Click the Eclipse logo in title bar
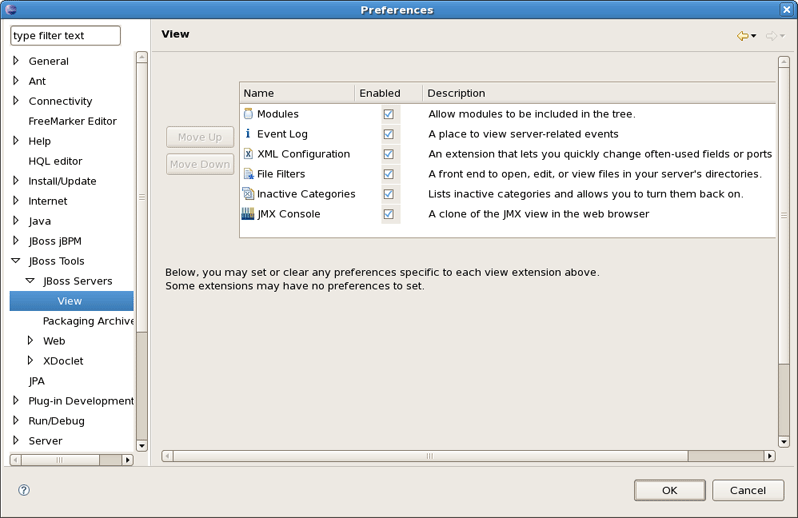Screen dimensions: 798x518 tap(11, 9)
